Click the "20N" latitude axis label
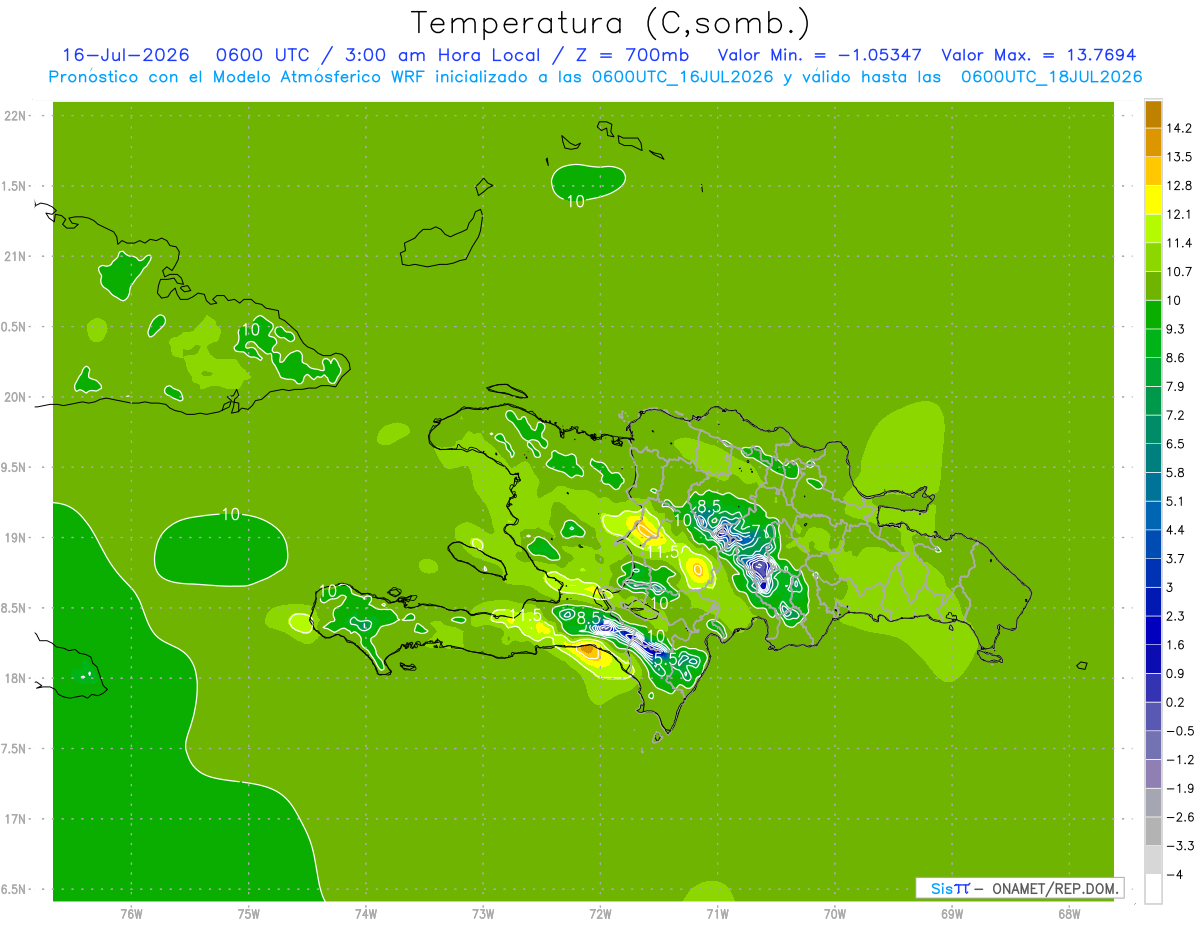The image size is (1200, 927). 15,397
